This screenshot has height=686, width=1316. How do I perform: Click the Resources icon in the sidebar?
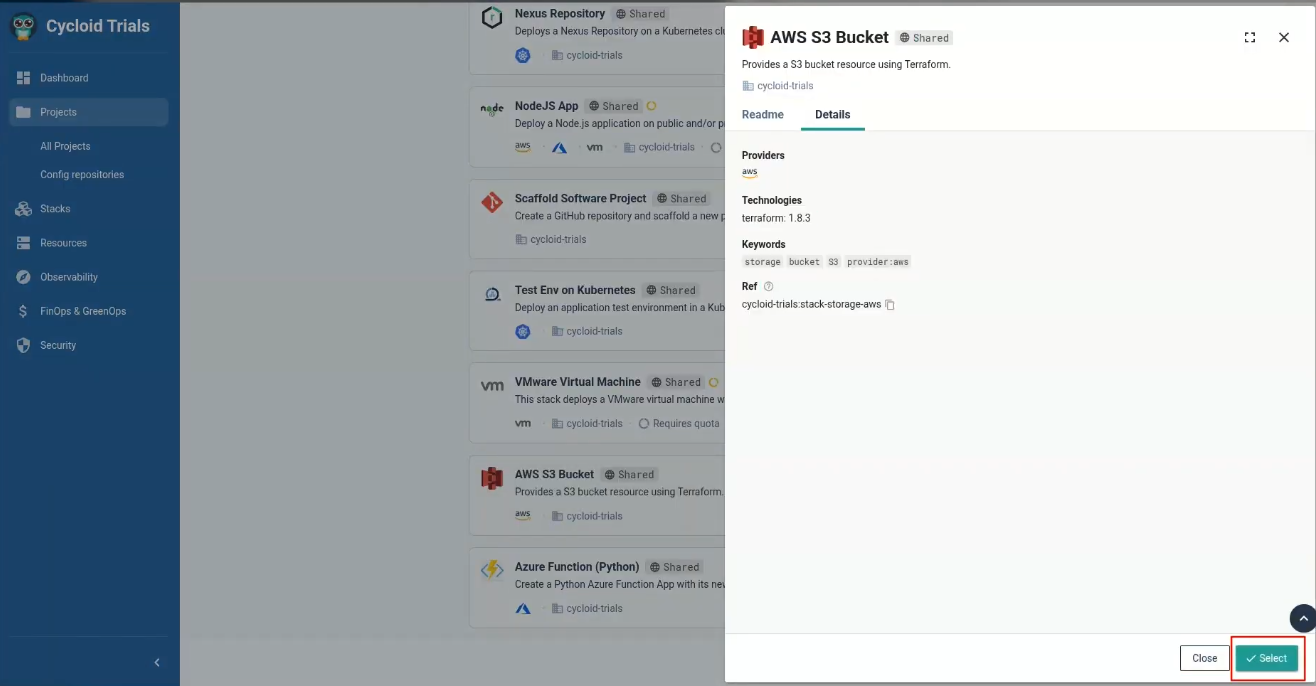pos(24,243)
